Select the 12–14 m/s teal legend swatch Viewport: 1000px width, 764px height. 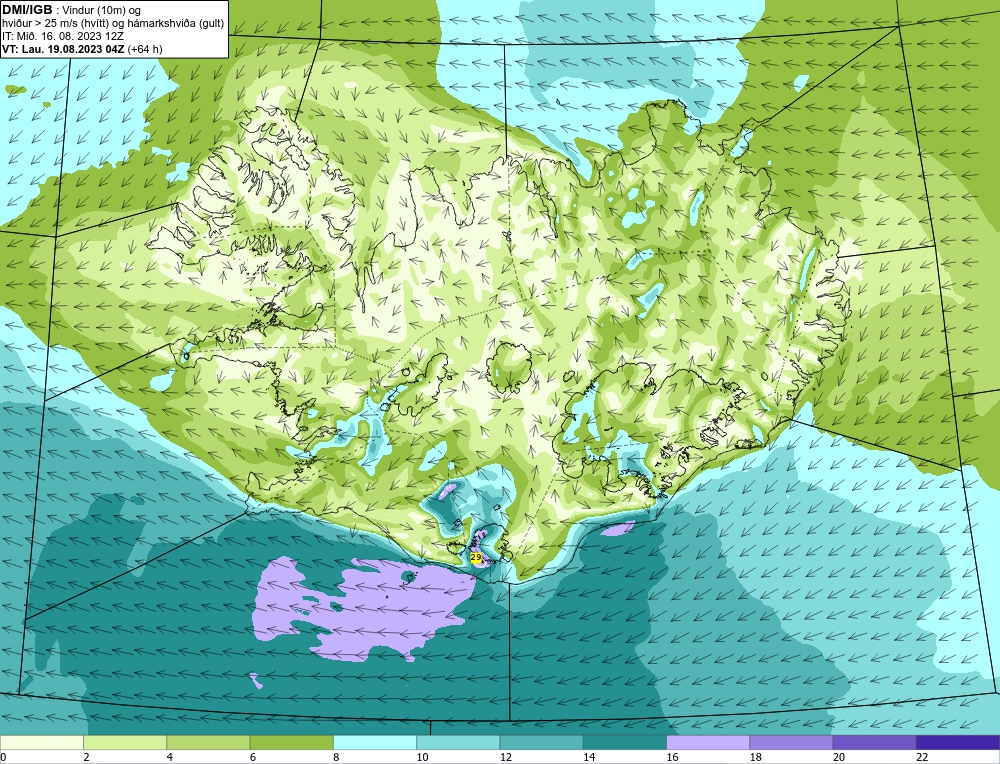(x=541, y=742)
